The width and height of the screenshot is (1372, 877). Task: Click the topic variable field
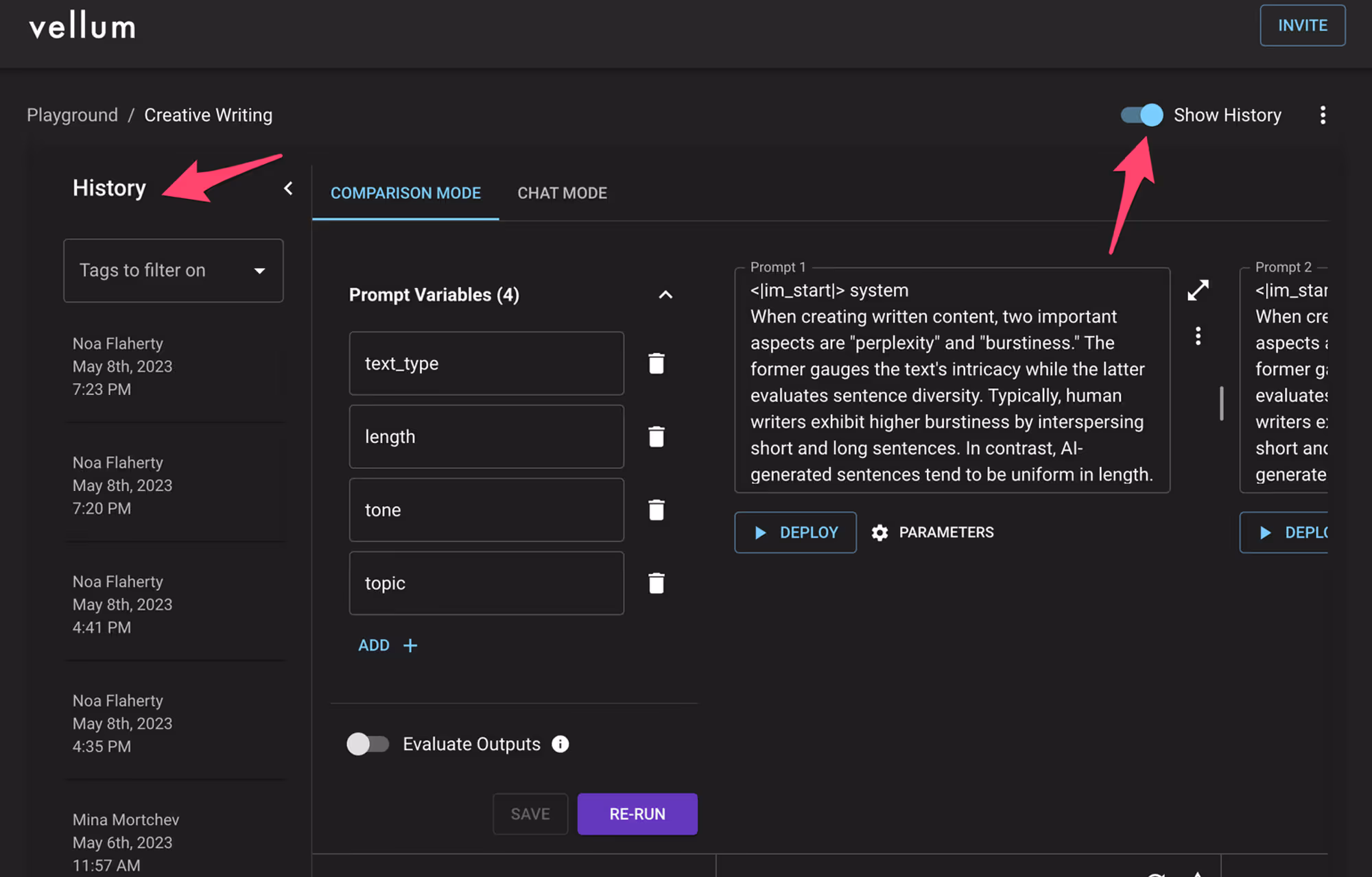[x=486, y=583]
